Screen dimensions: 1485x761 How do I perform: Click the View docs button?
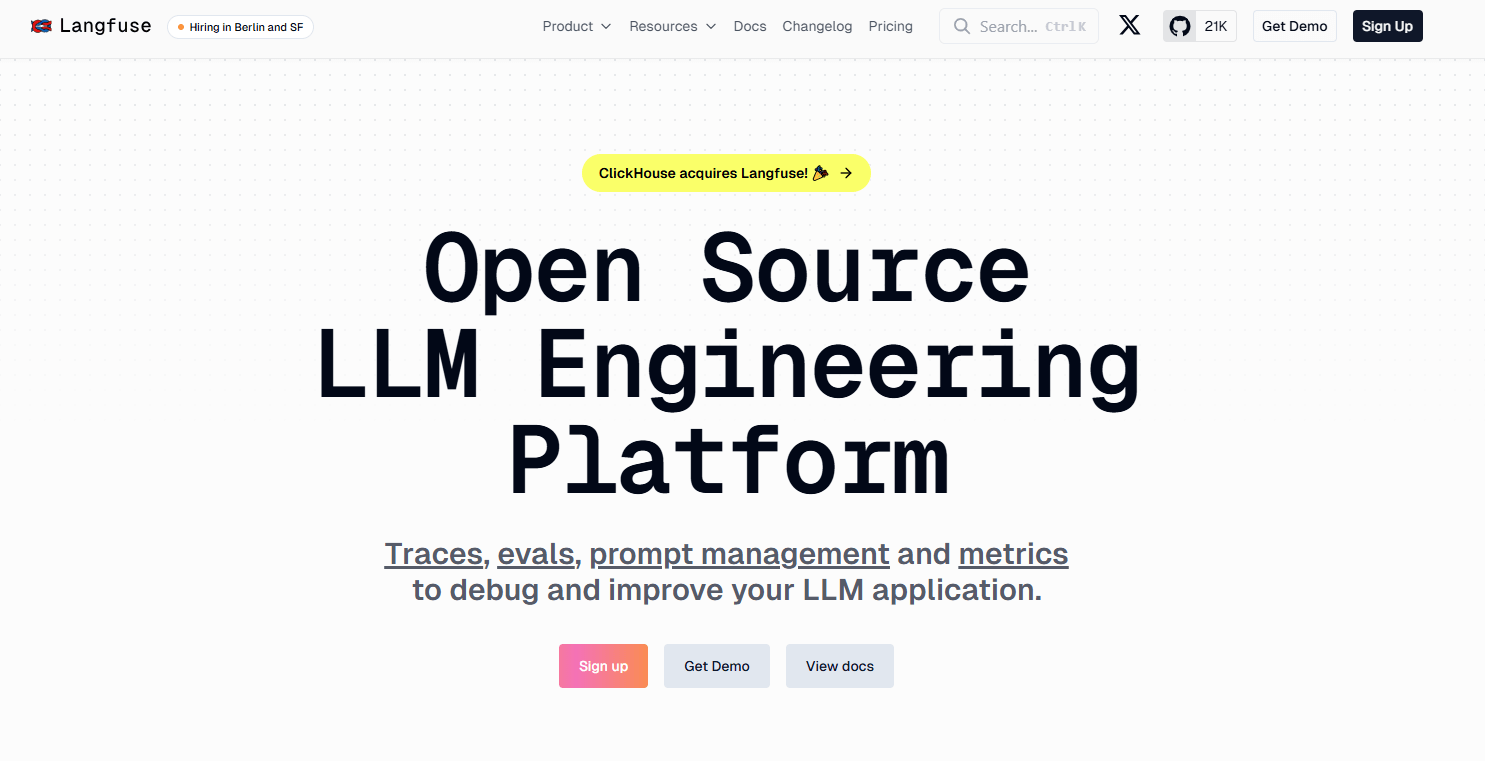pyautogui.click(x=839, y=665)
